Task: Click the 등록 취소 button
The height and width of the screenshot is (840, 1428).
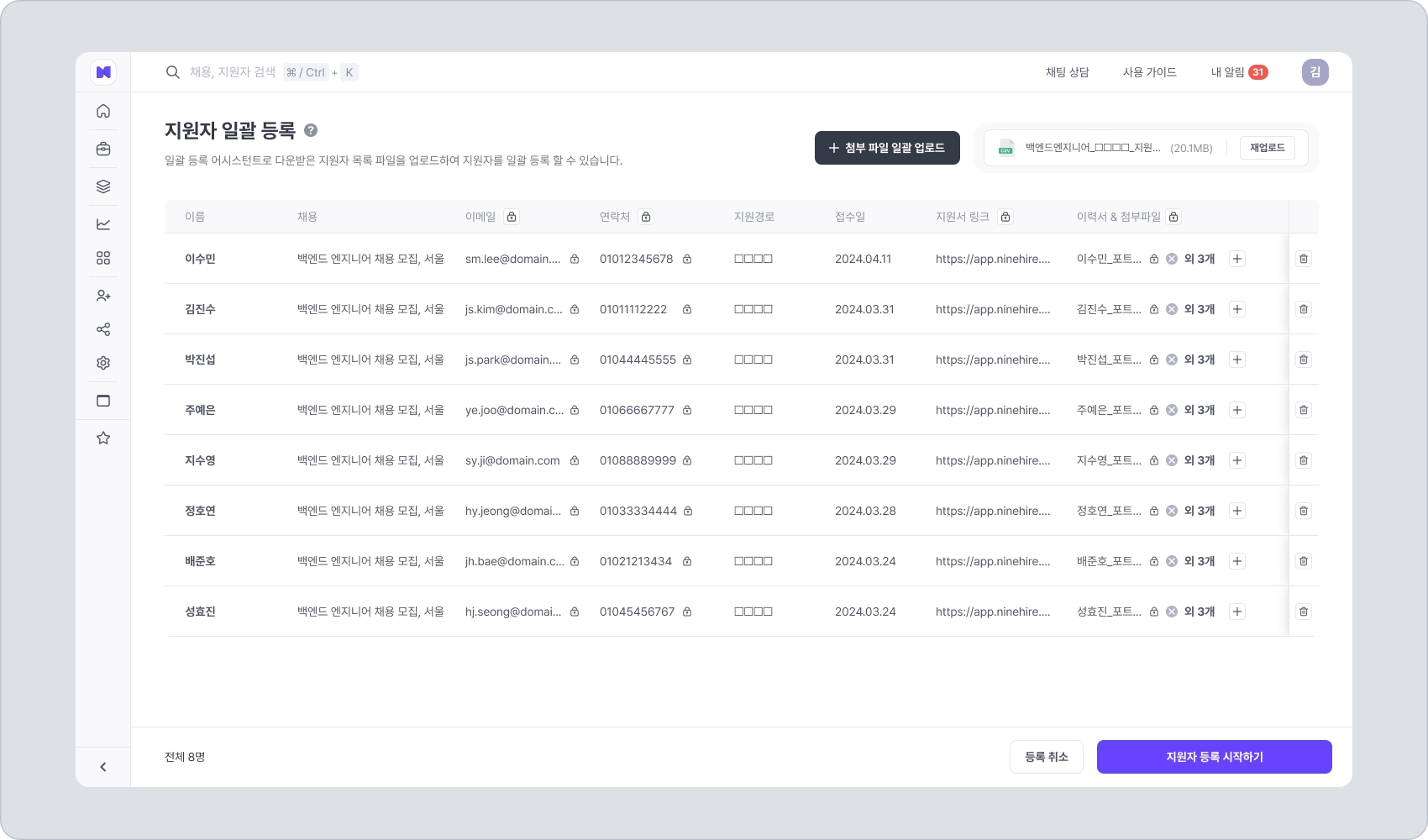Action: 1047,757
